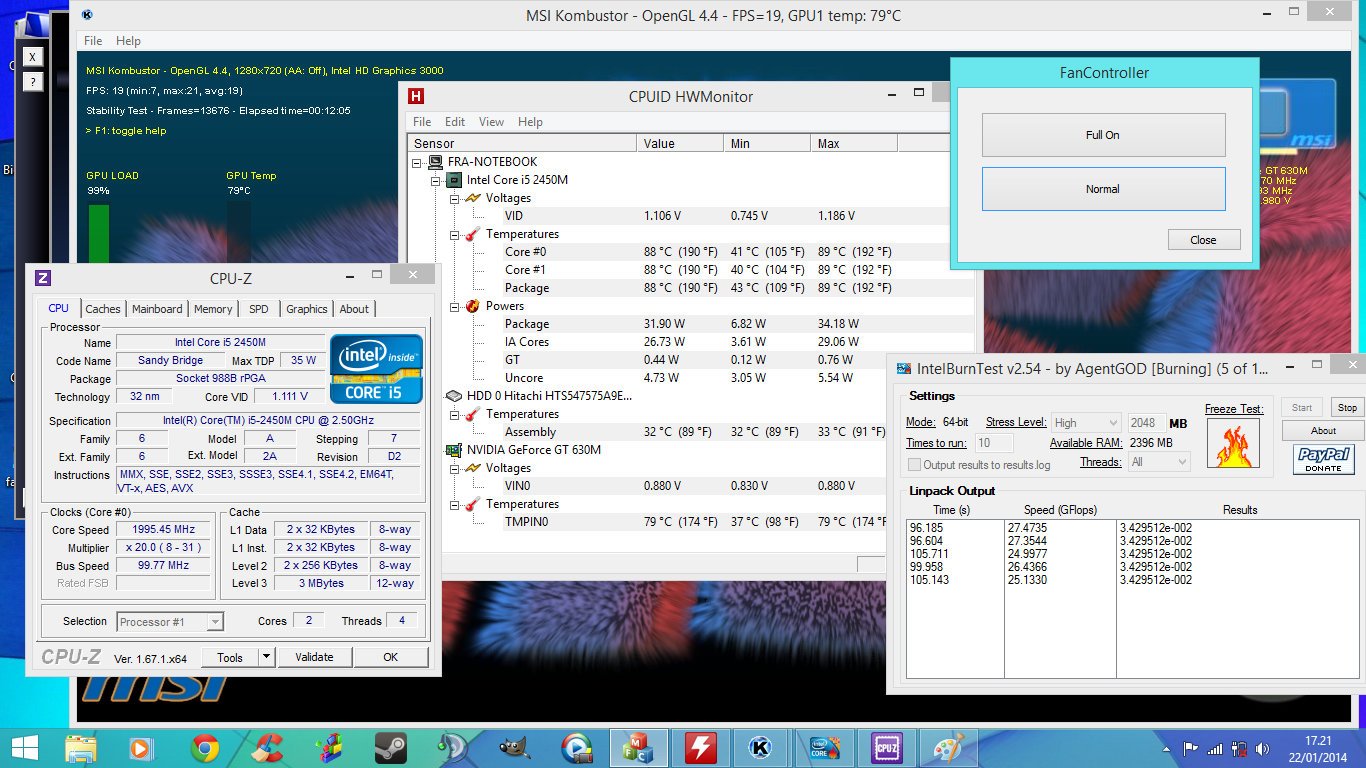This screenshot has width=1366, height=768.
Task: Open the Tools button dropdown arrow in CPU-Z
Action: [266, 657]
